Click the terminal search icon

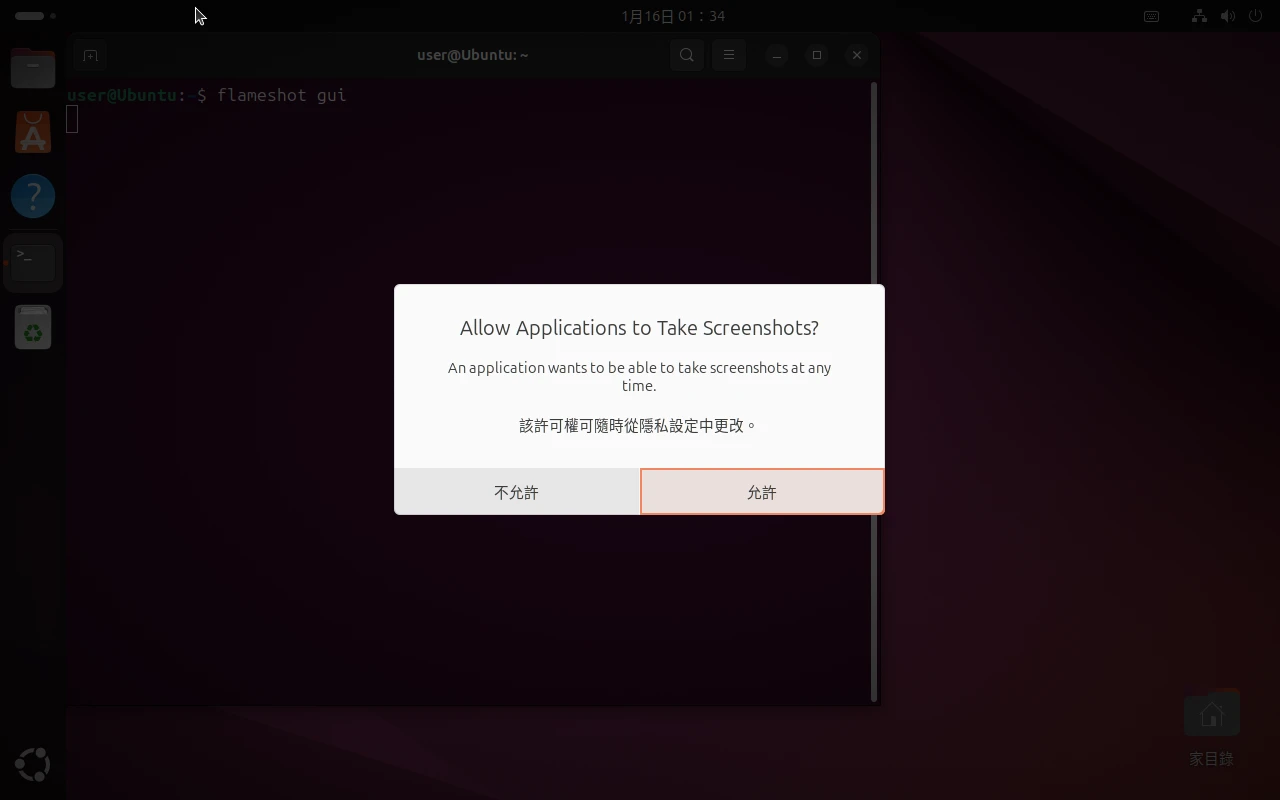click(x=687, y=55)
